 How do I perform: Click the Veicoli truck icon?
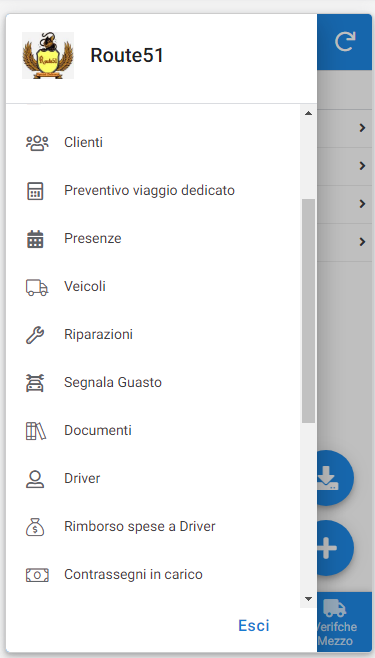coord(37,287)
